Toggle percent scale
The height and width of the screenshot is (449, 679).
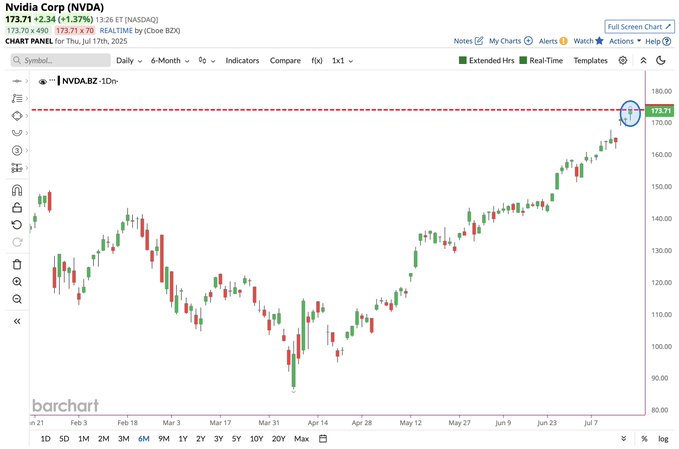[644, 439]
